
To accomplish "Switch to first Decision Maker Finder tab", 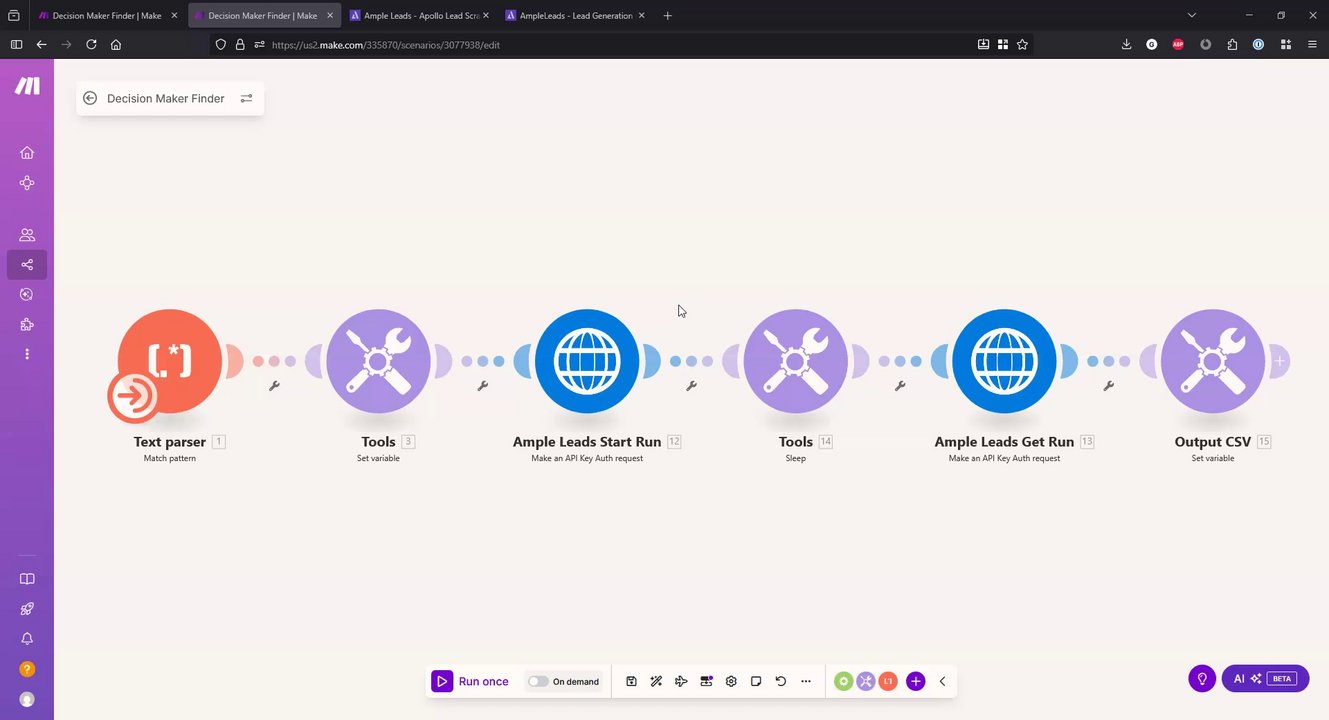I will pyautogui.click(x=106, y=15).
